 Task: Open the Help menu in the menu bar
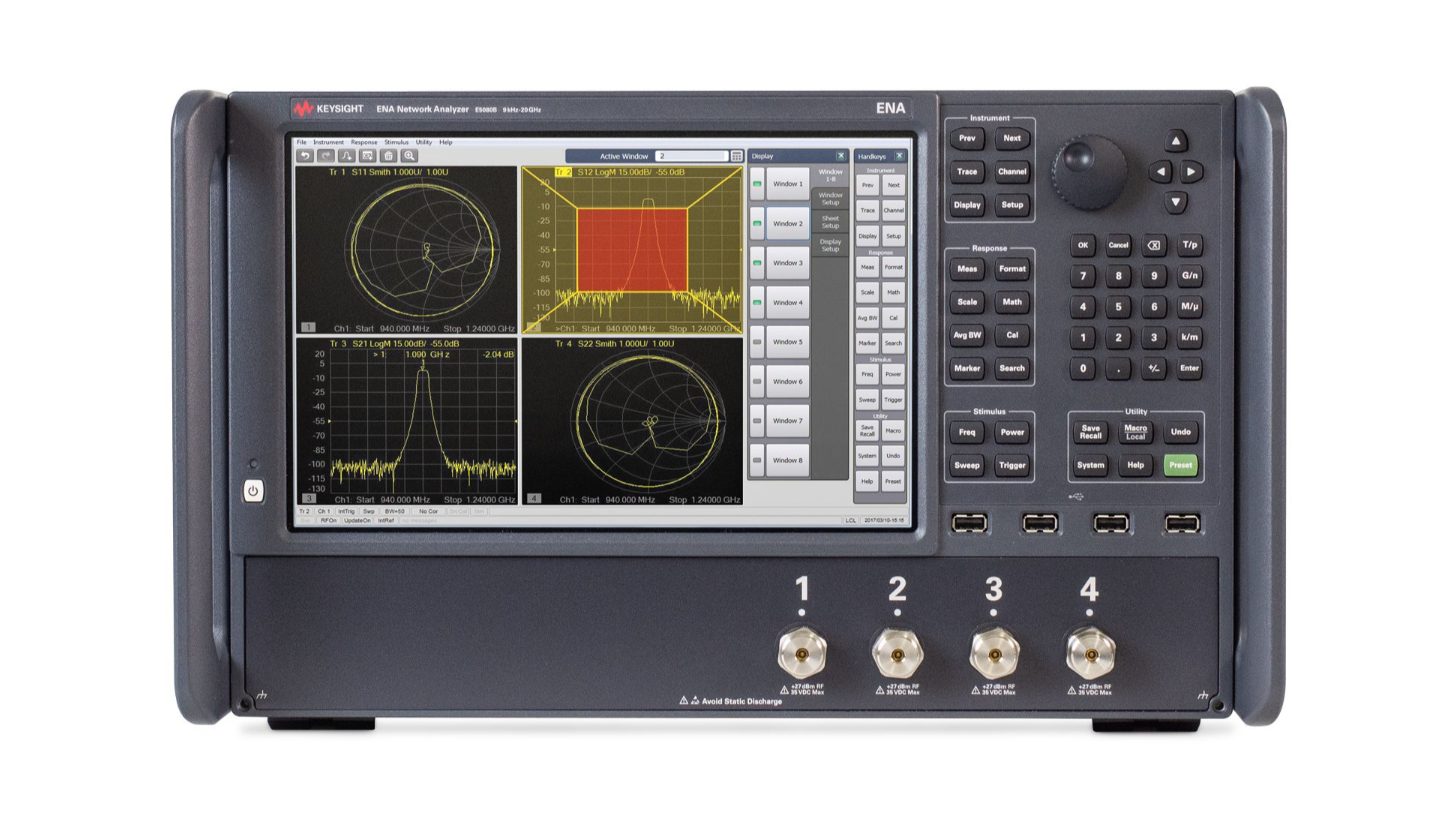tap(446, 142)
